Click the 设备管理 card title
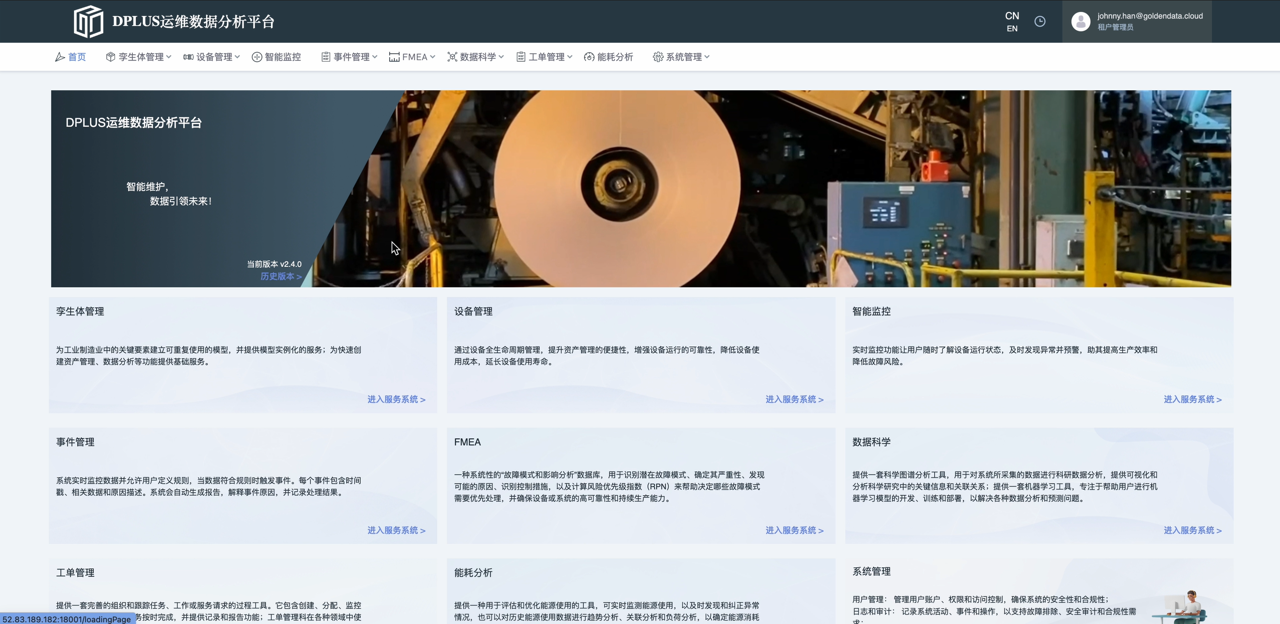The width and height of the screenshot is (1280, 624). coord(473,312)
